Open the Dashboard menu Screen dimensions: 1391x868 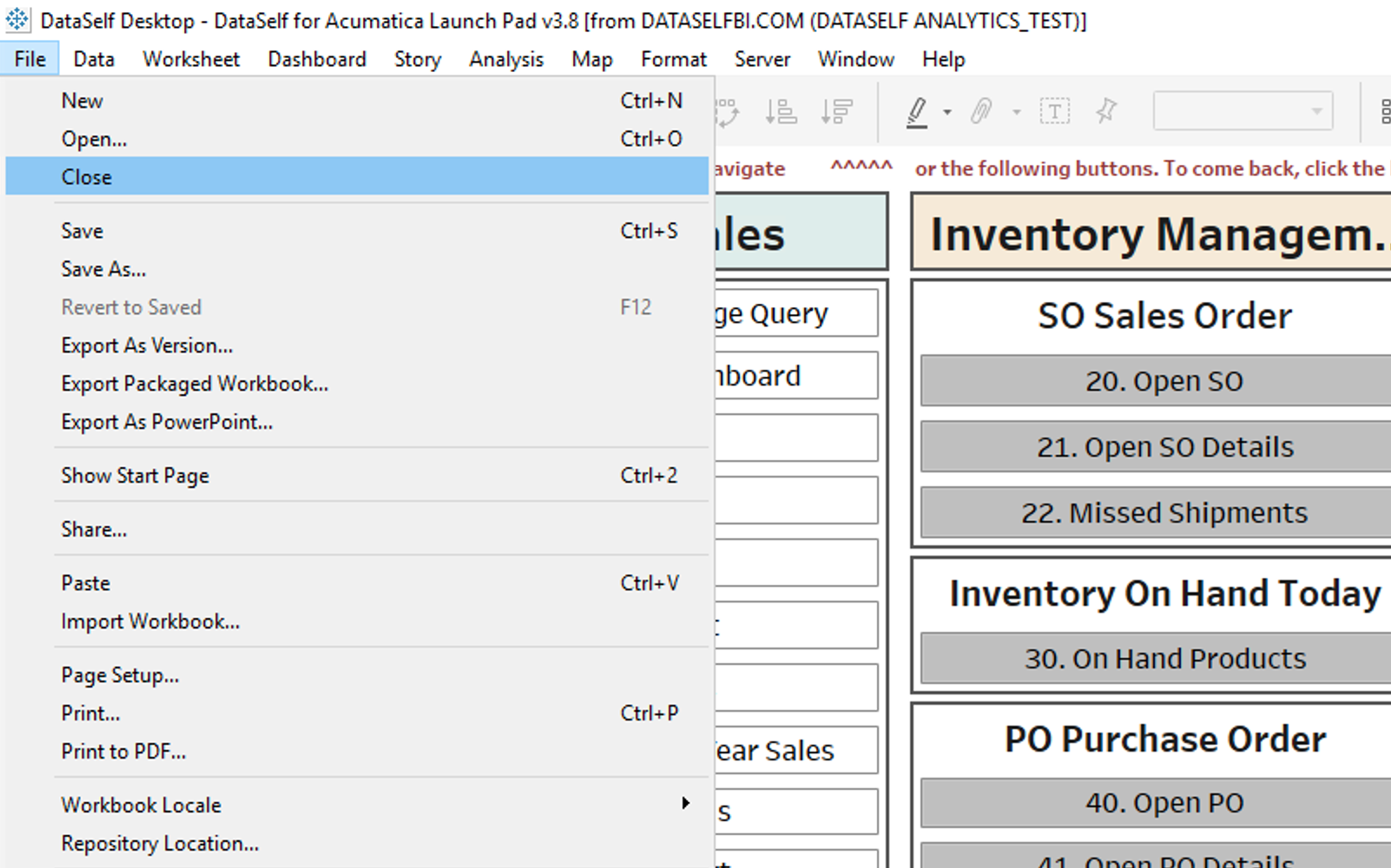tap(317, 59)
